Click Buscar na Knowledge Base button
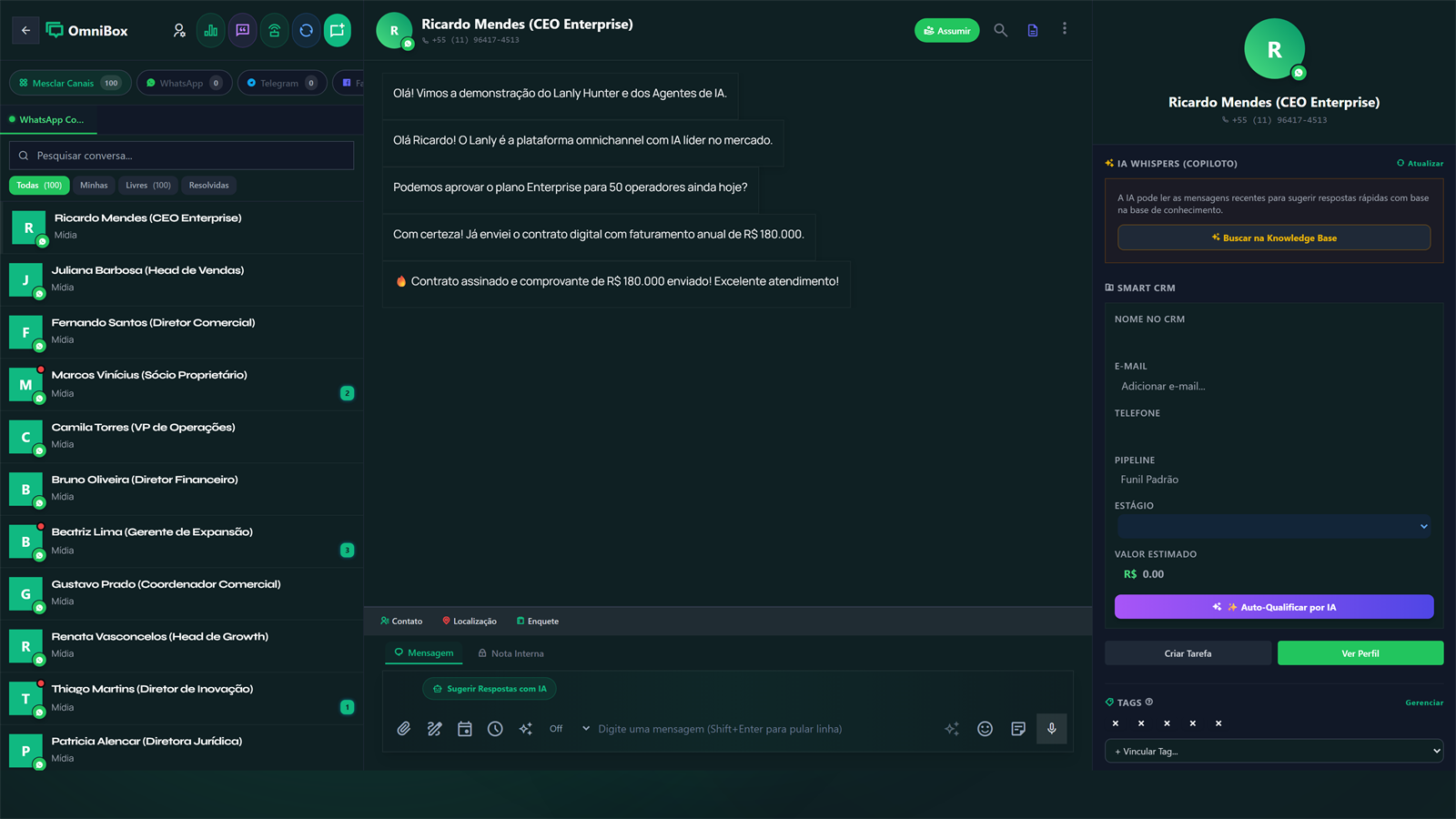This screenshot has width=1456, height=819. pyautogui.click(x=1274, y=238)
